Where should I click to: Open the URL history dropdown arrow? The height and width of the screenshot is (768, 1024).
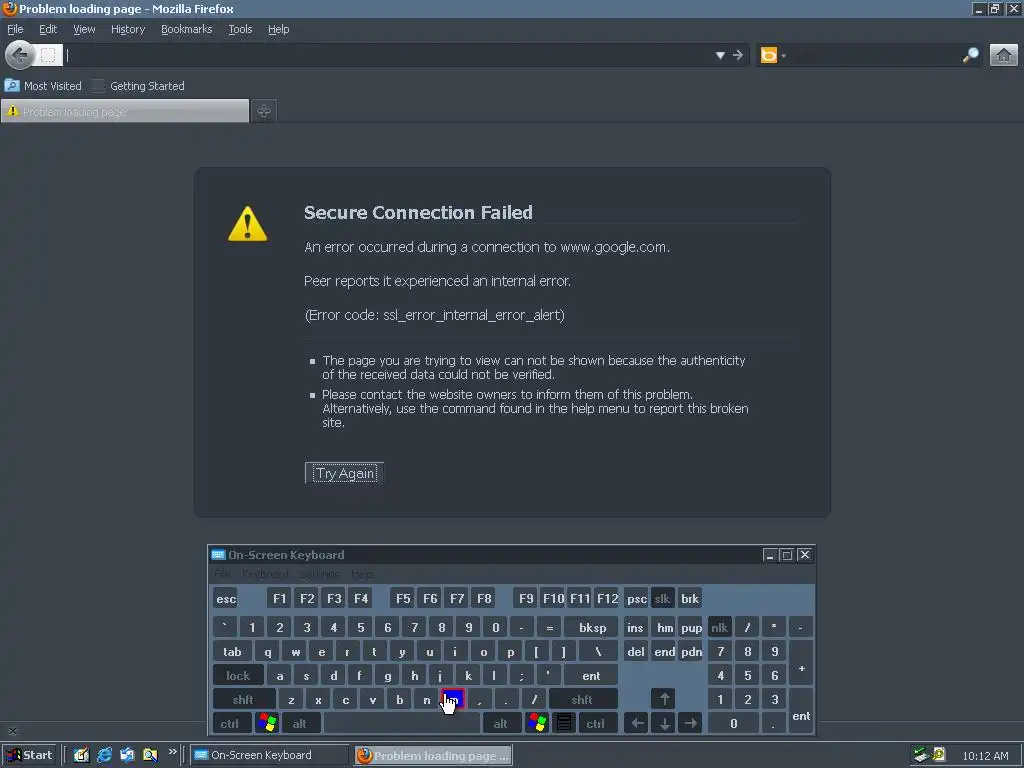720,56
